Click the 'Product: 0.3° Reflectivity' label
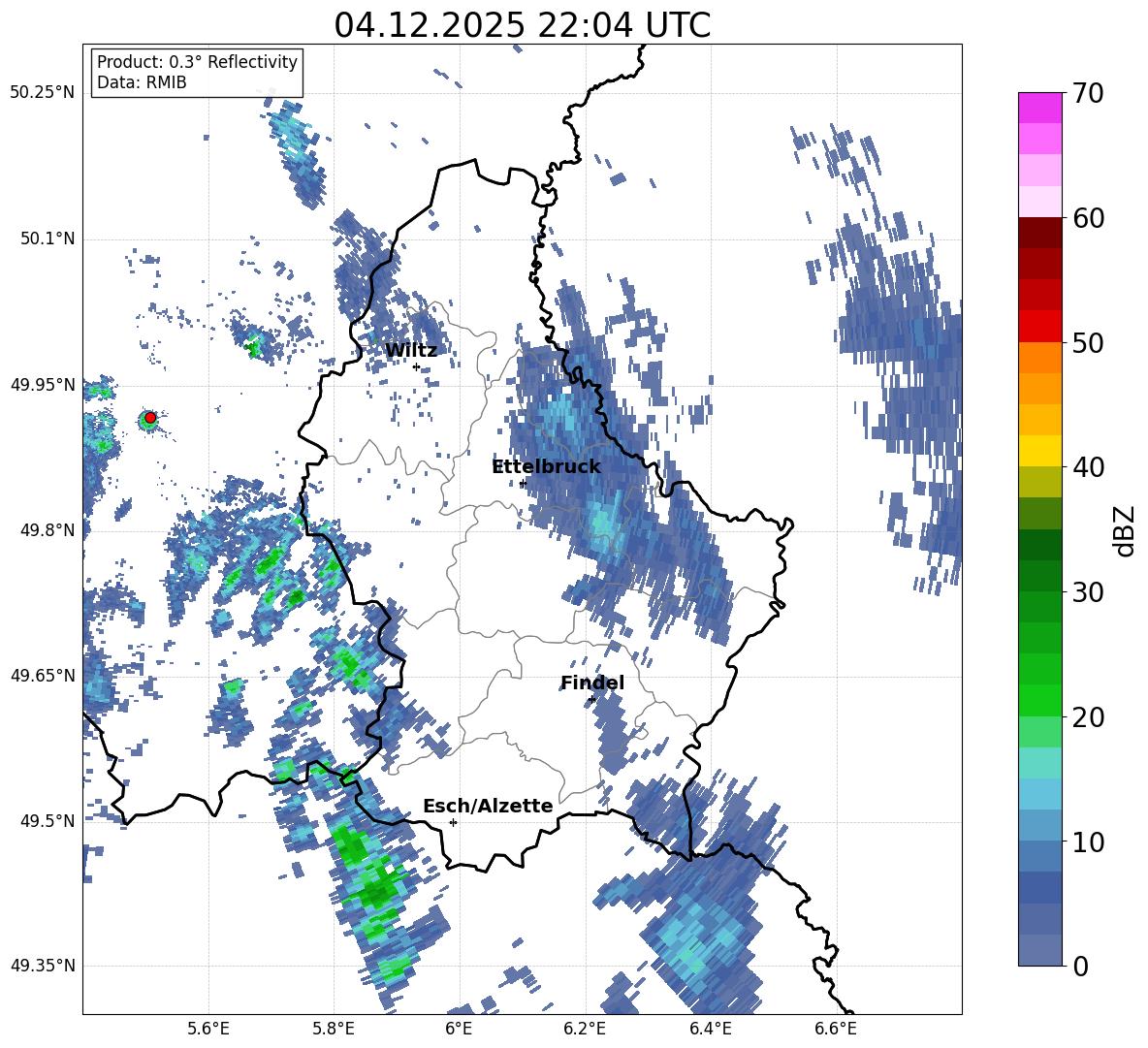The height and width of the screenshot is (1048, 1148). point(197,62)
